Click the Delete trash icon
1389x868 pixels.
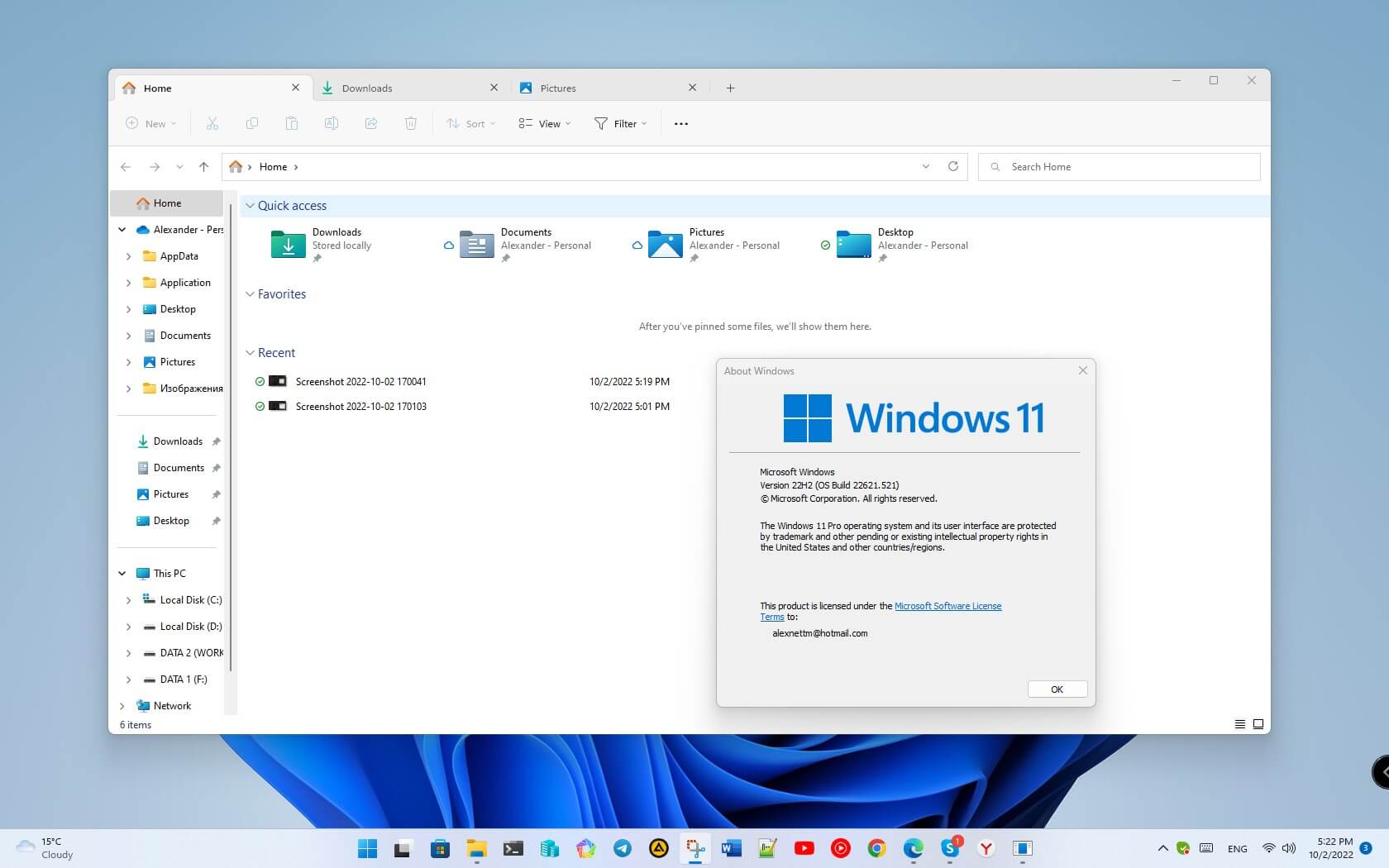411,123
